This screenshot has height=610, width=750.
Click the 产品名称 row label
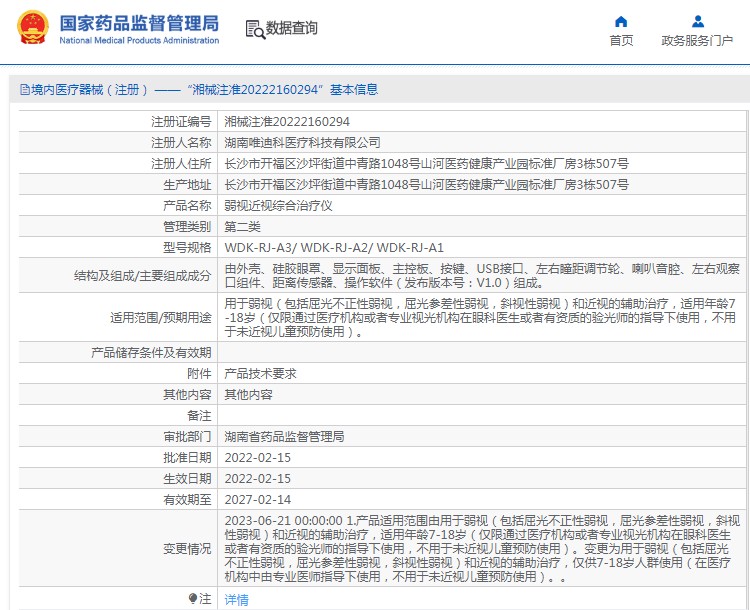(x=187, y=206)
